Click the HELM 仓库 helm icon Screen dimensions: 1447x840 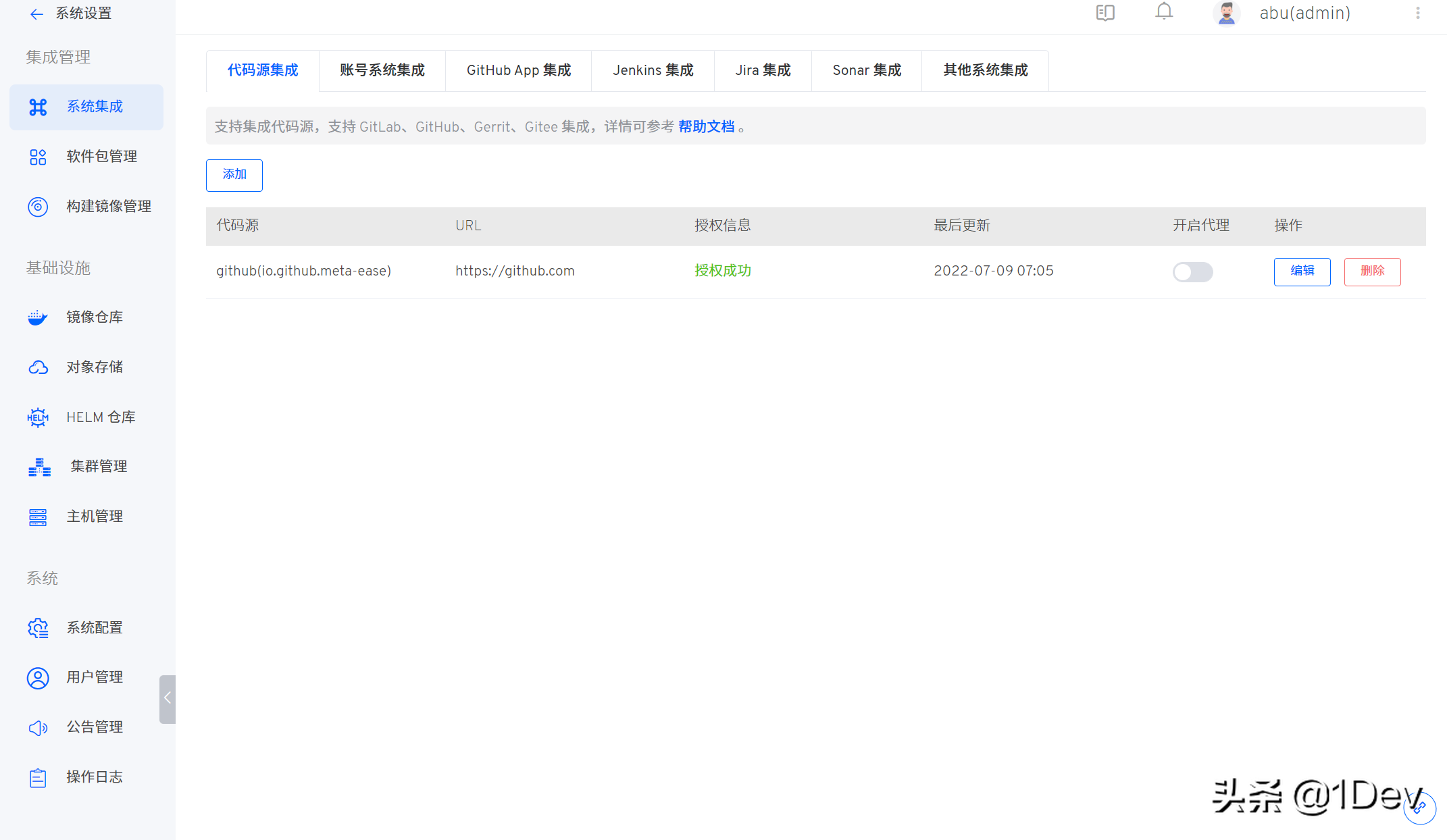(x=38, y=417)
